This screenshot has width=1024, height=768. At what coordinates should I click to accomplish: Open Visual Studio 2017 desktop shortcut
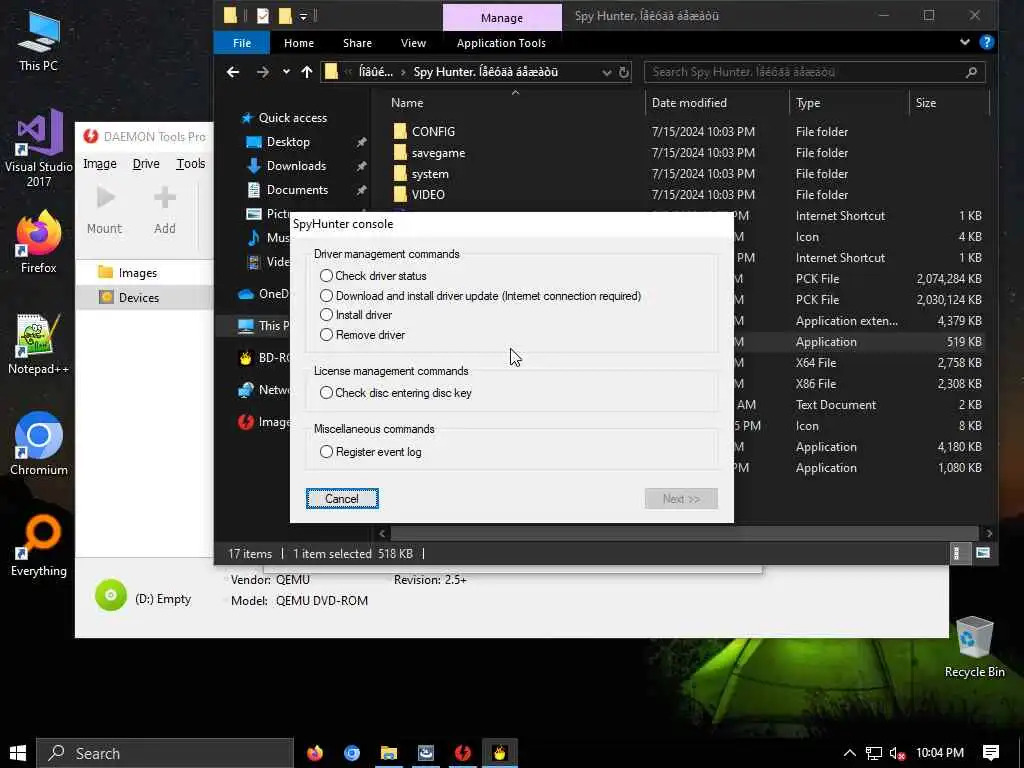coord(39,149)
